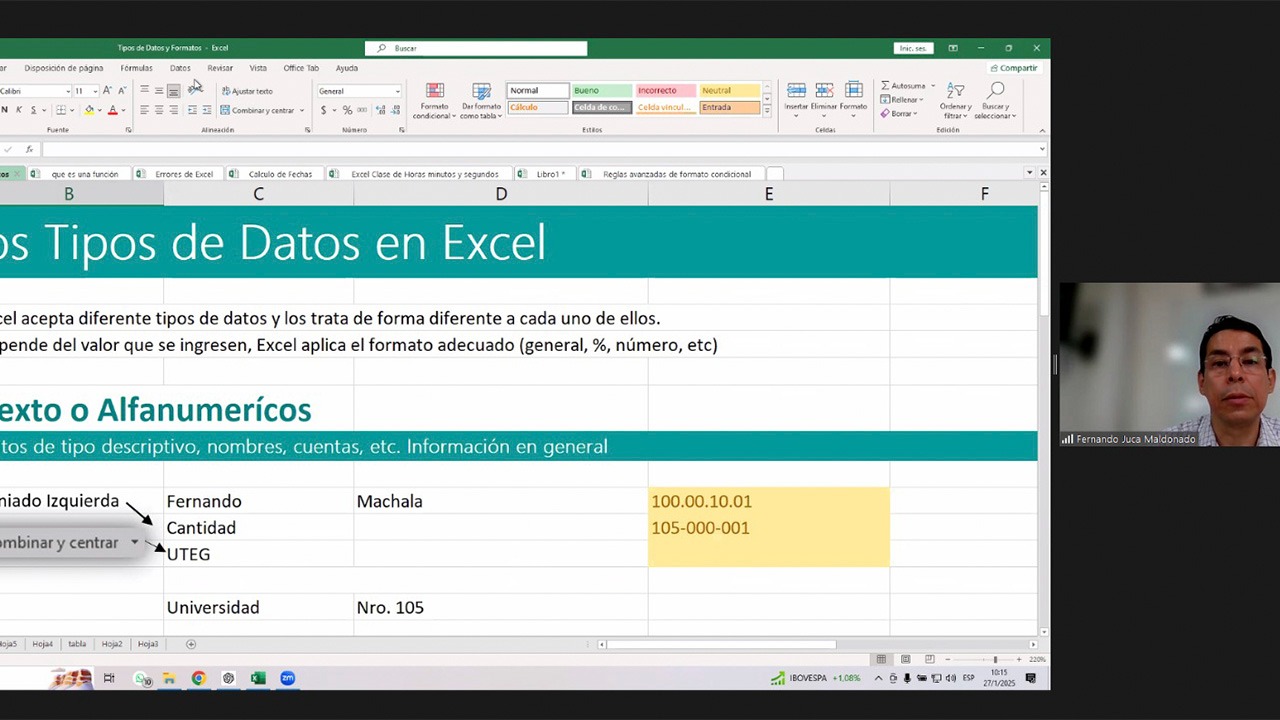The width and height of the screenshot is (1280, 720).
Task: Click the percent style icon
Action: (x=347, y=110)
